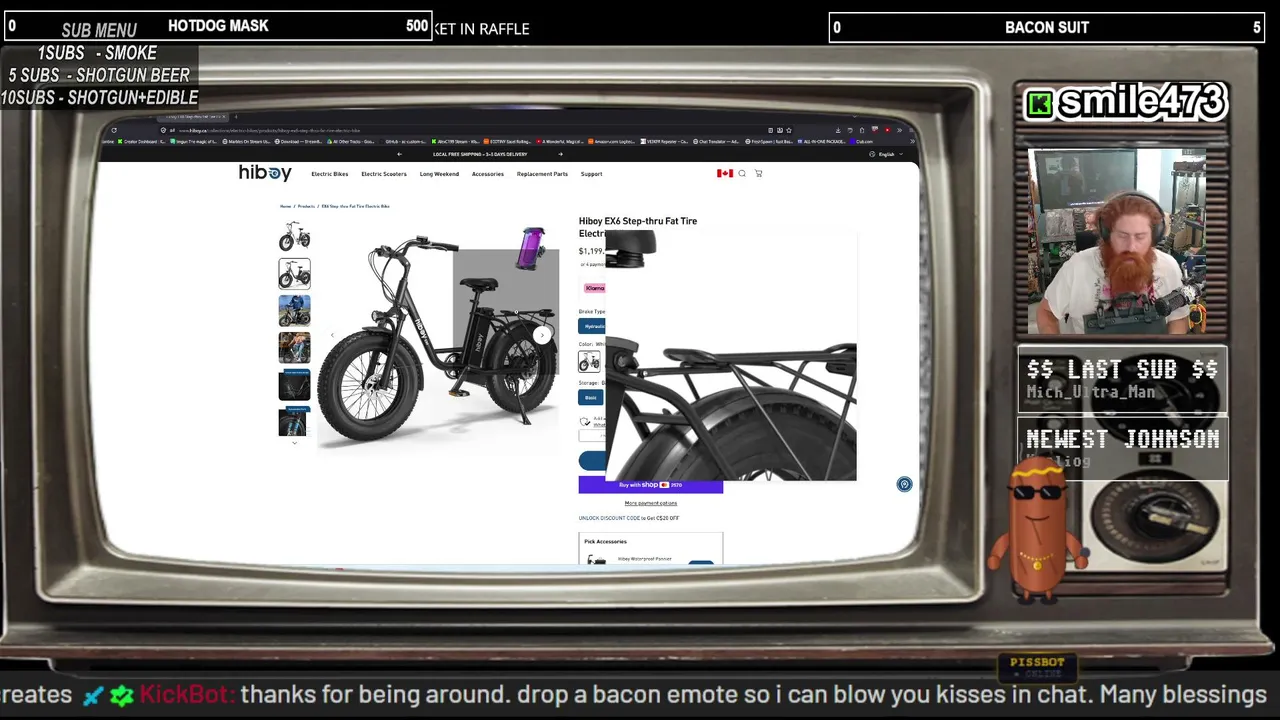This screenshot has height=720, width=1280.
Task: Select the second bike thumbnail
Action: pos(294,273)
